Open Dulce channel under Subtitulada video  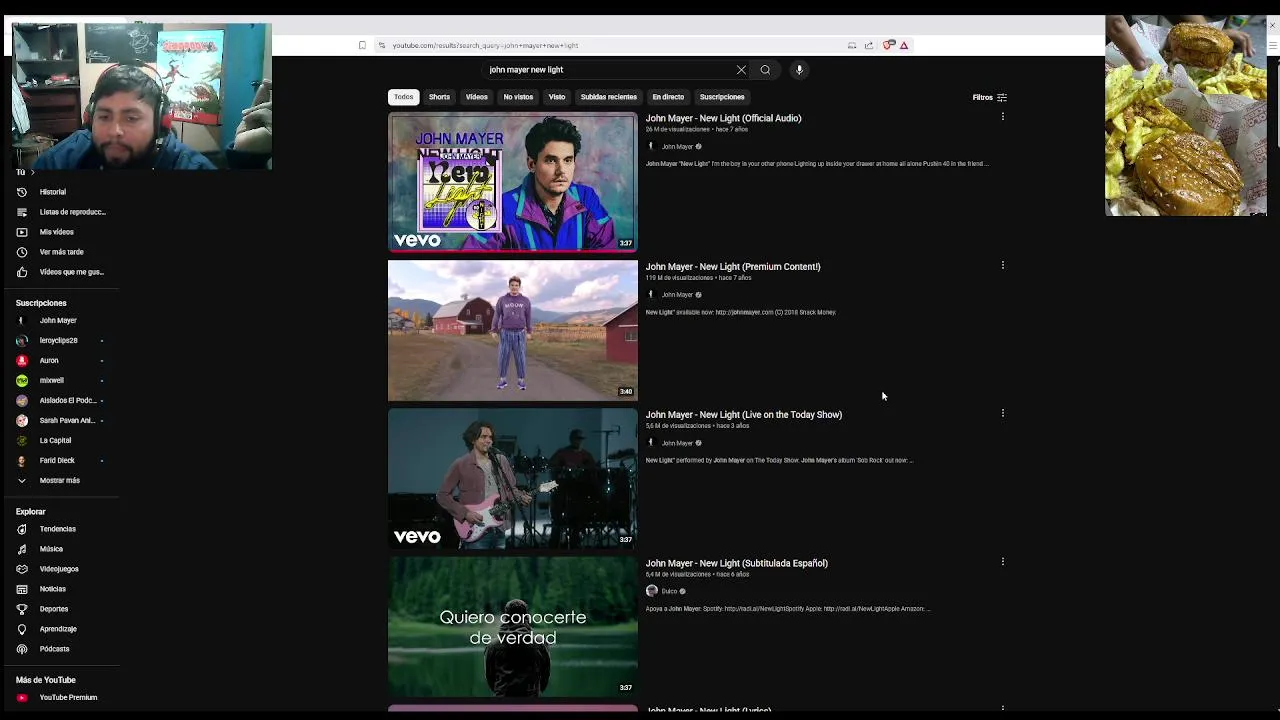pos(669,591)
